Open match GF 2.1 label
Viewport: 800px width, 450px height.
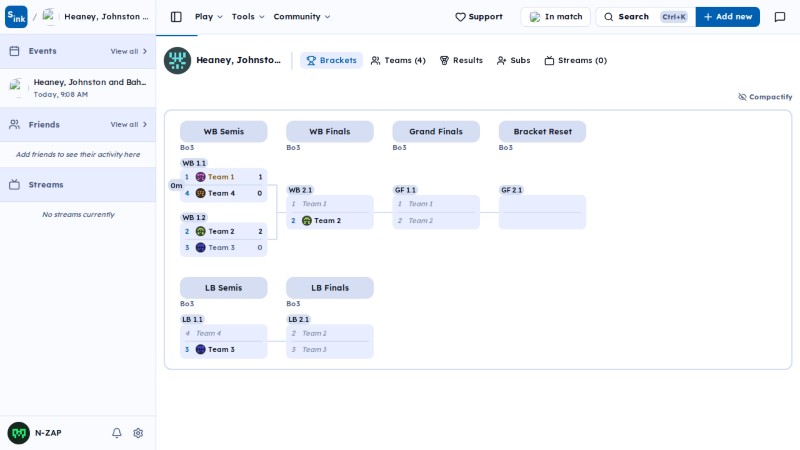512,190
